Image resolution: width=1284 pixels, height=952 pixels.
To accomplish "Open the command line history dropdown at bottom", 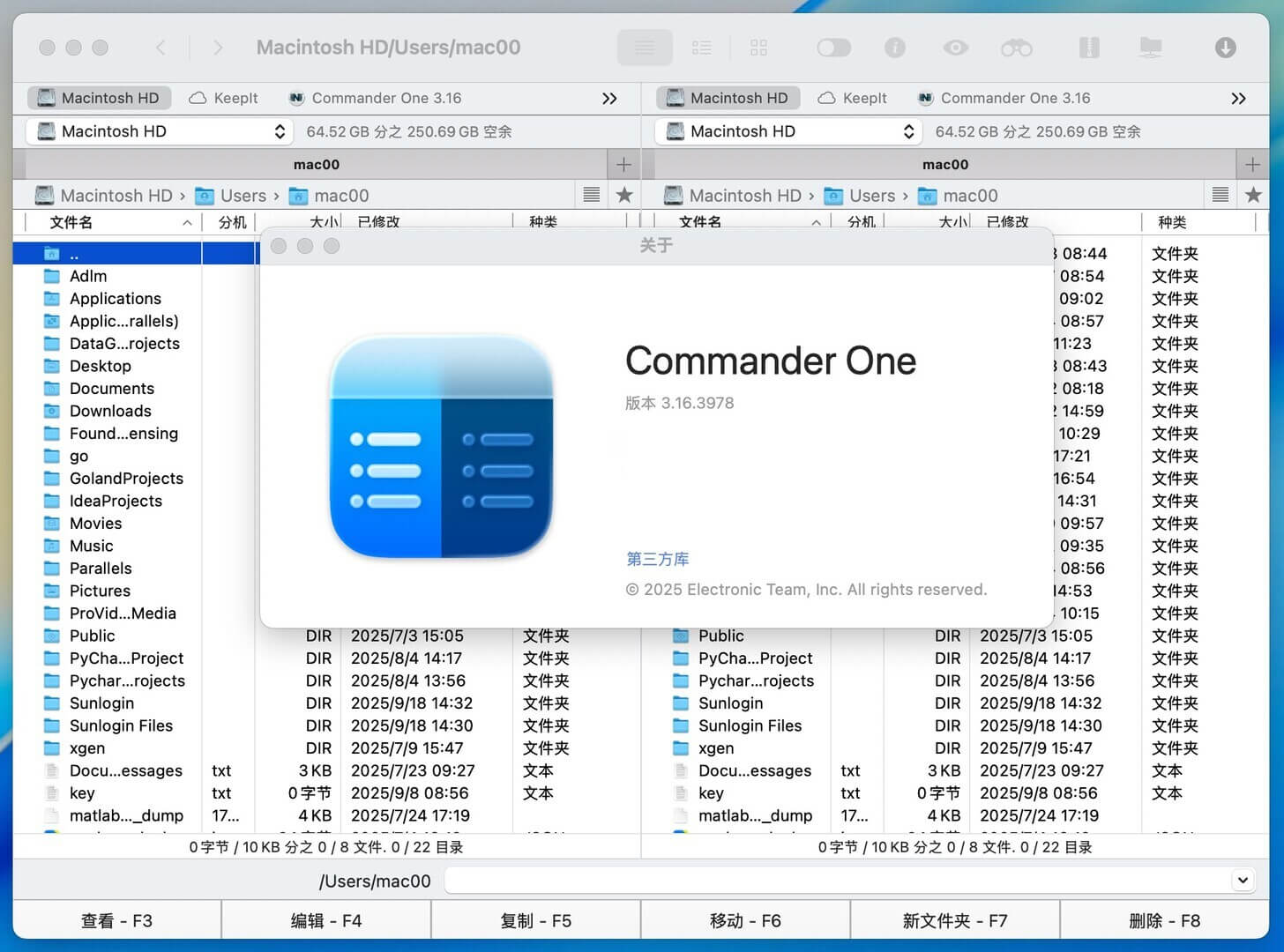I will coord(1242,880).
